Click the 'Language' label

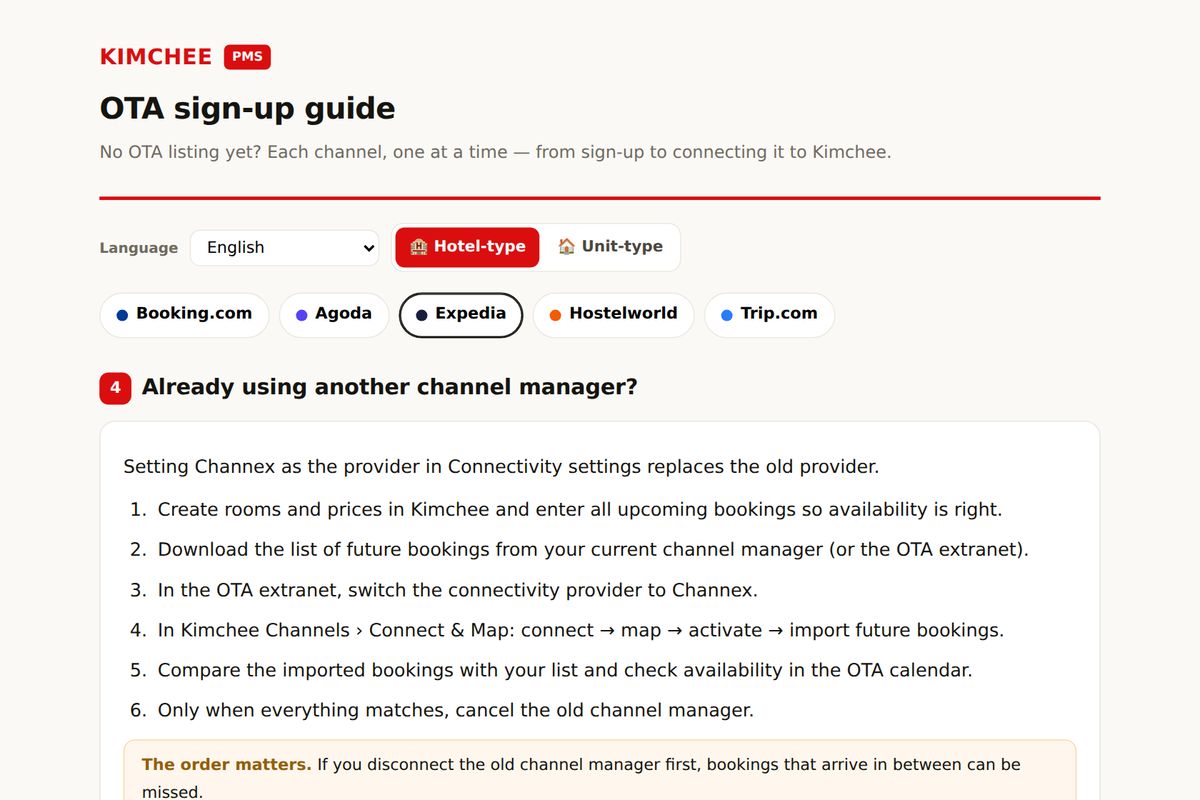pos(139,248)
